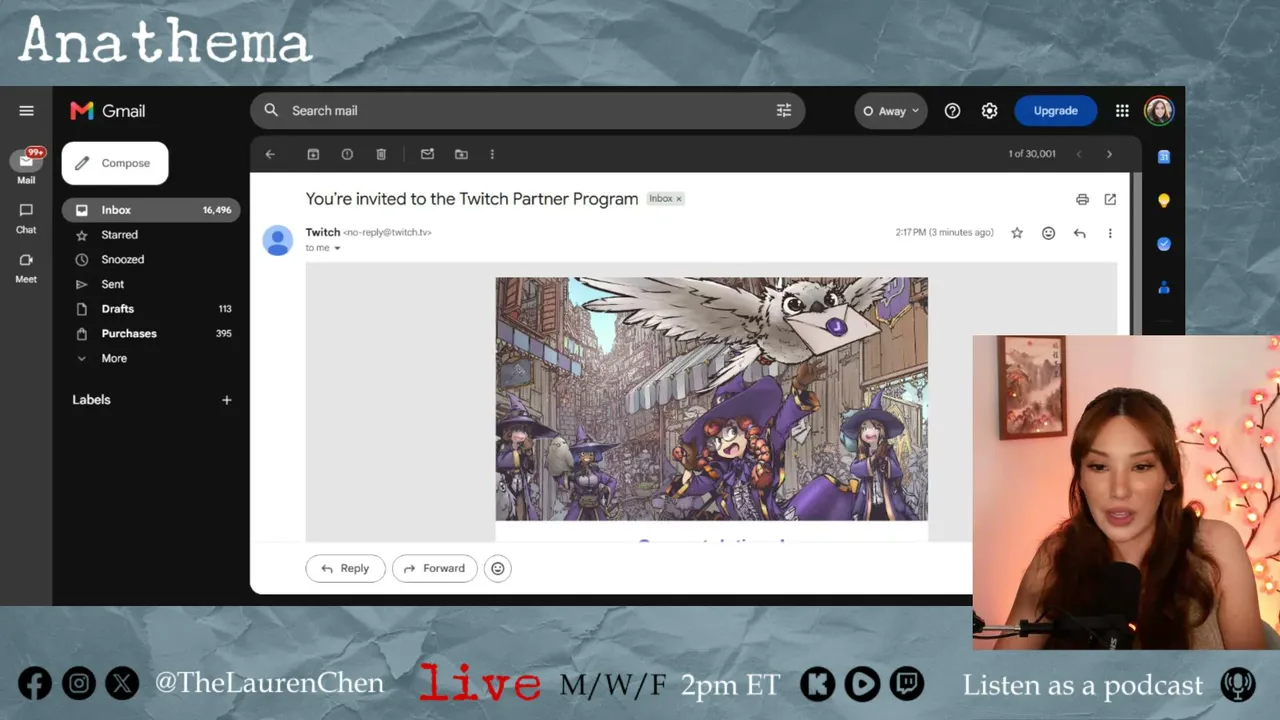
Task: Click the podcast microphone icon
Action: click(x=1238, y=685)
